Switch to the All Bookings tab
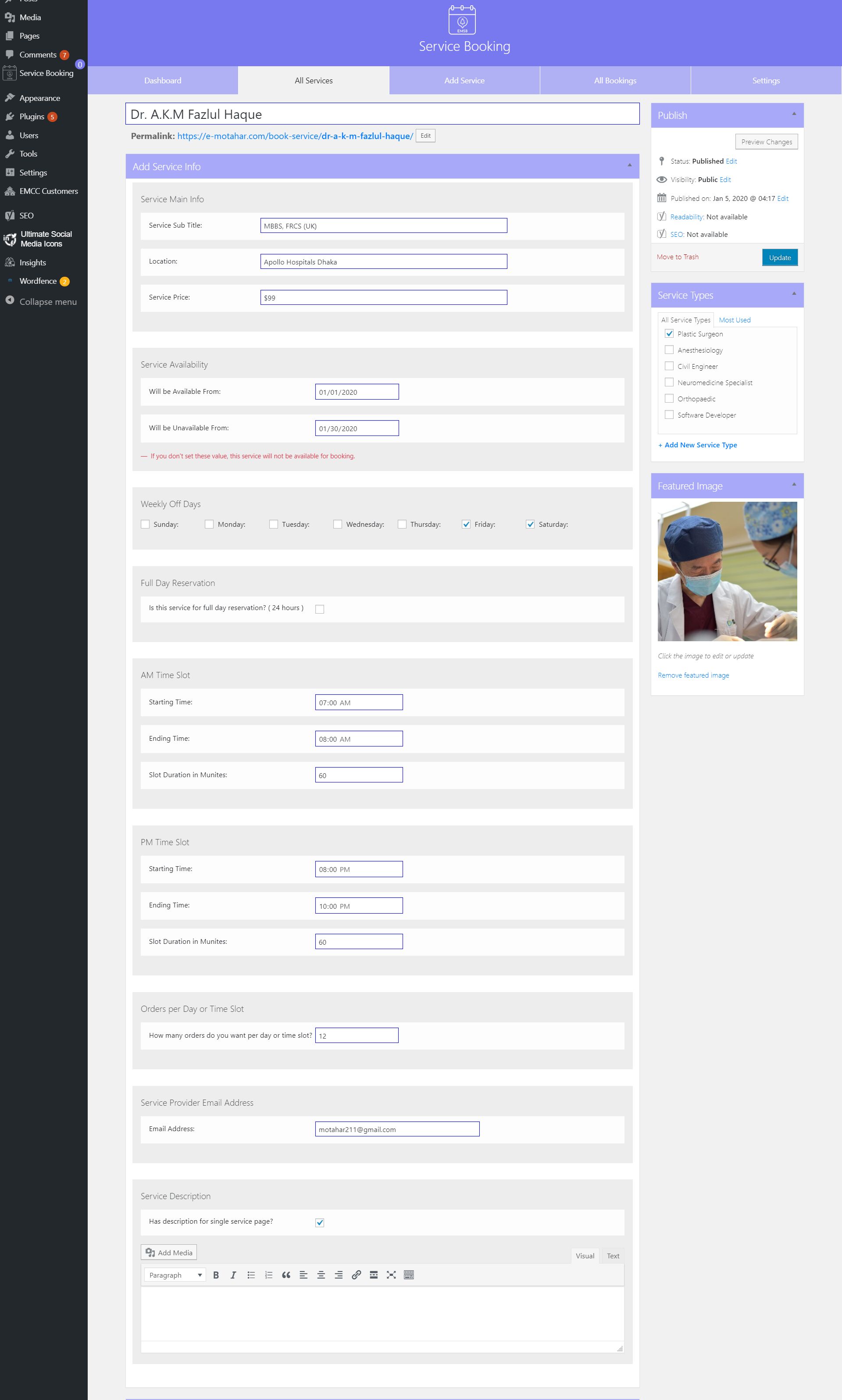 coord(615,81)
